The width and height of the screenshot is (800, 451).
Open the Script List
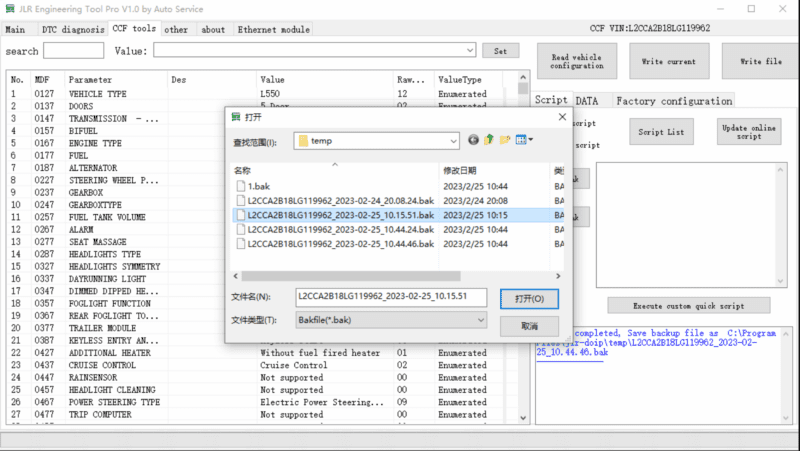click(661, 132)
